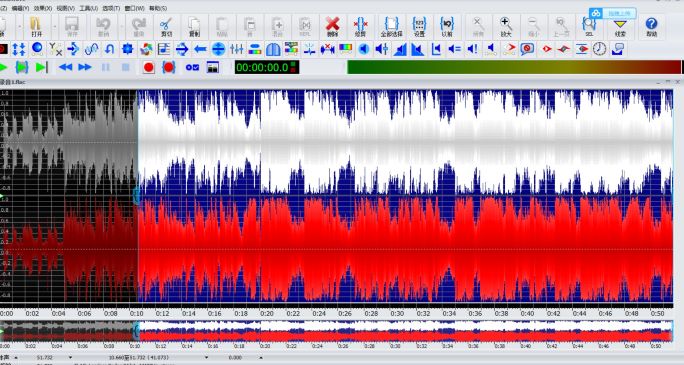This screenshot has height=365, width=684.
Task: Click the red X Delete icon
Action: coord(332,27)
